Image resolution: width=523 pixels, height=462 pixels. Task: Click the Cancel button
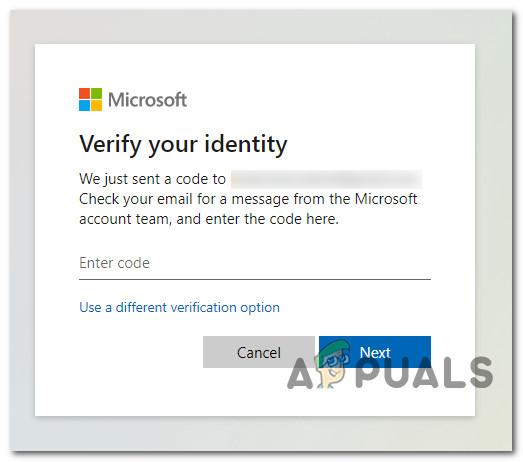(259, 352)
